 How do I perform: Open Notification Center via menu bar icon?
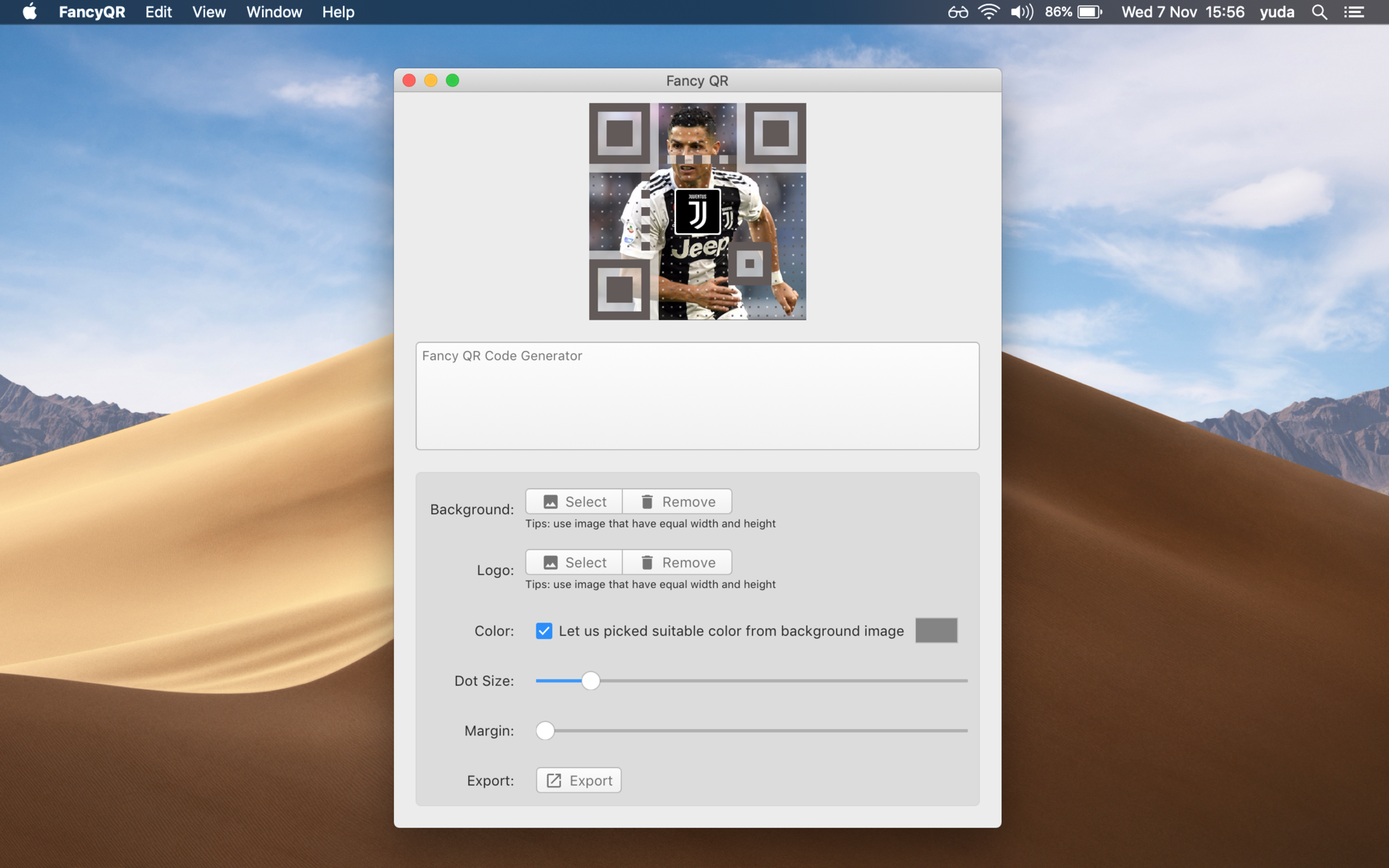1354,12
